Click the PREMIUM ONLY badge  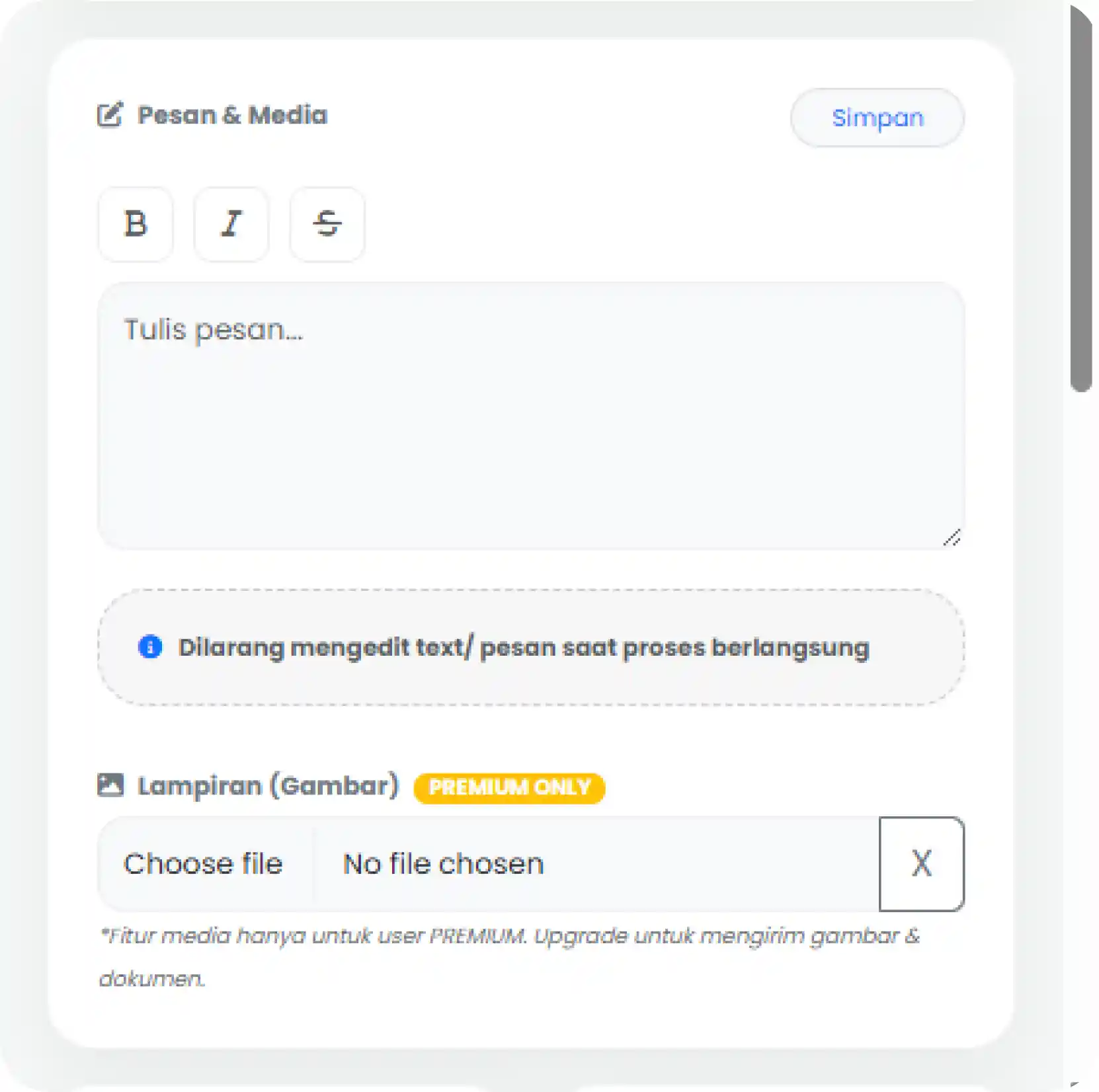pyautogui.click(x=509, y=787)
